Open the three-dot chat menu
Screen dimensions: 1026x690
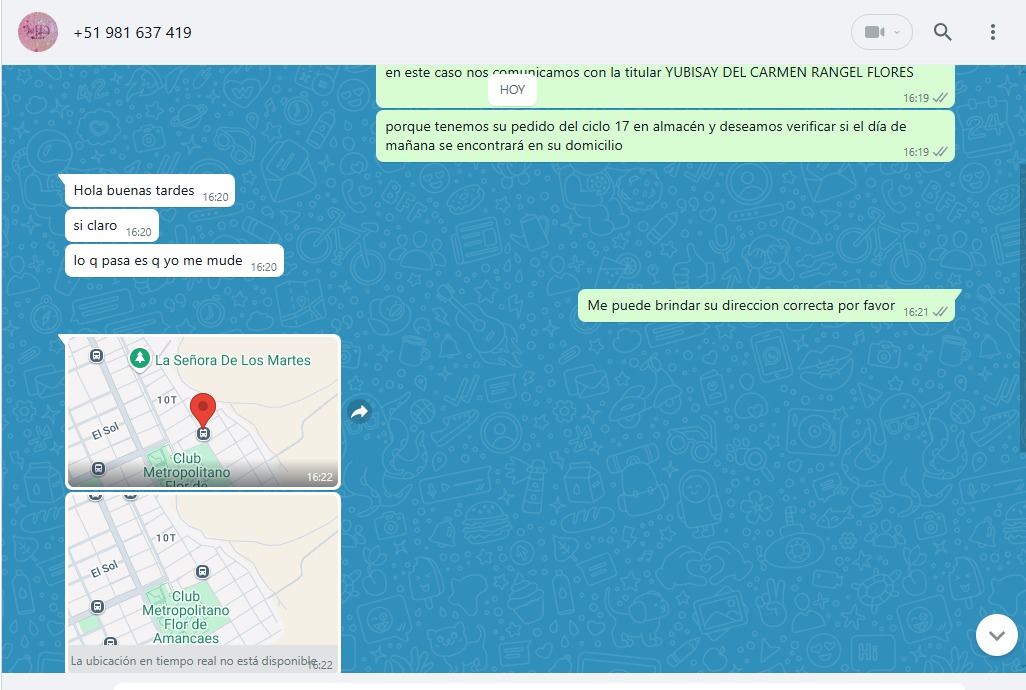click(x=992, y=32)
